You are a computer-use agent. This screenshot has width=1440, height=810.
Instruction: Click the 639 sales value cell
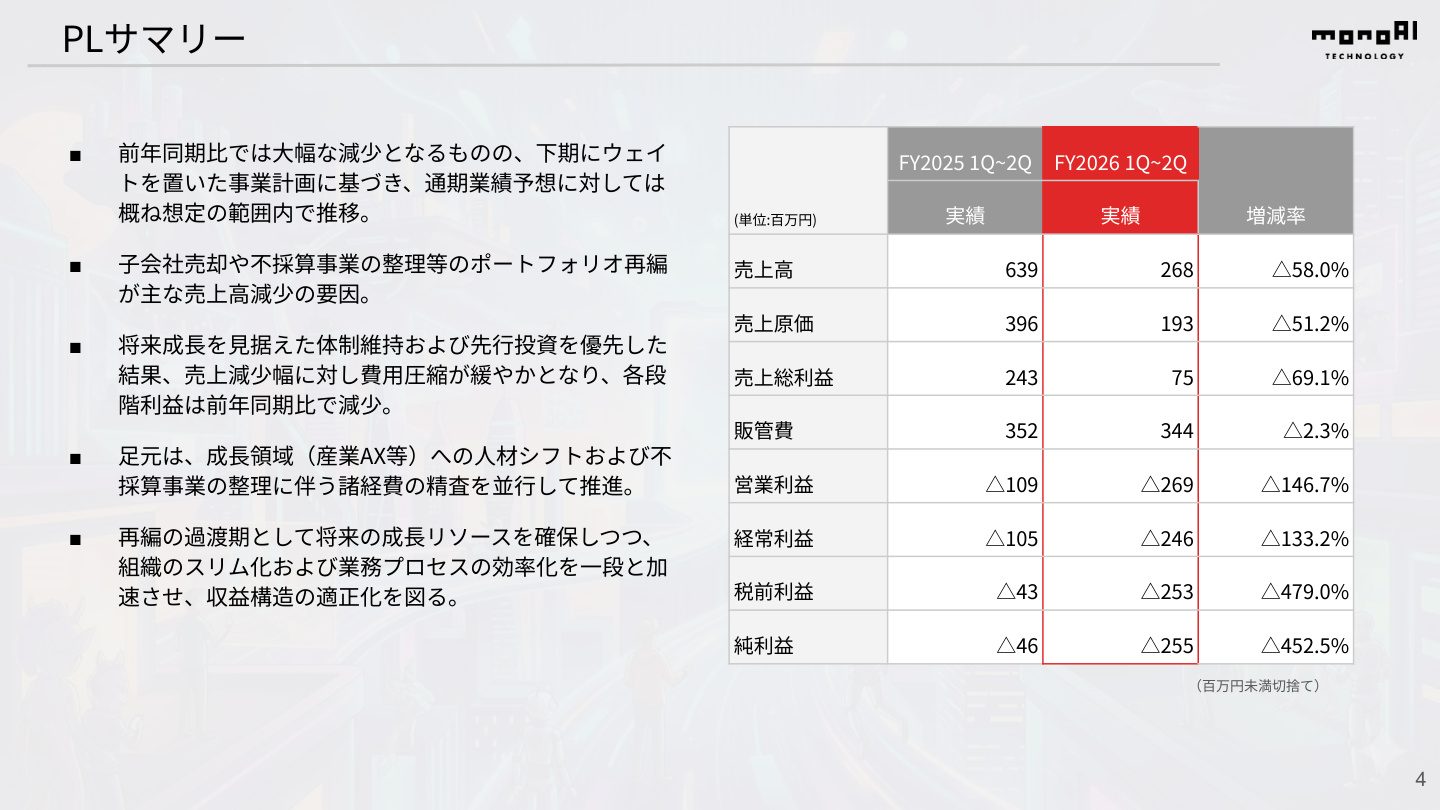[x=965, y=262]
